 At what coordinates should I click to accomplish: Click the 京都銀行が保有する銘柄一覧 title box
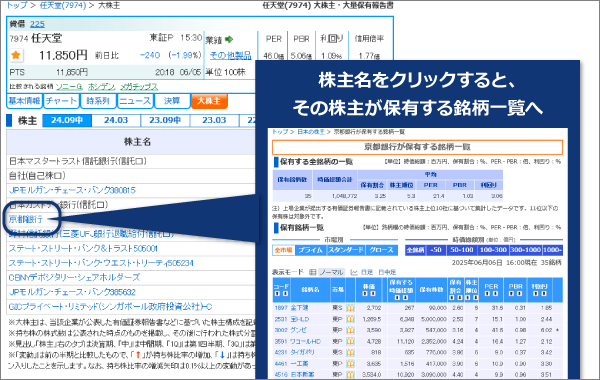click(417, 147)
